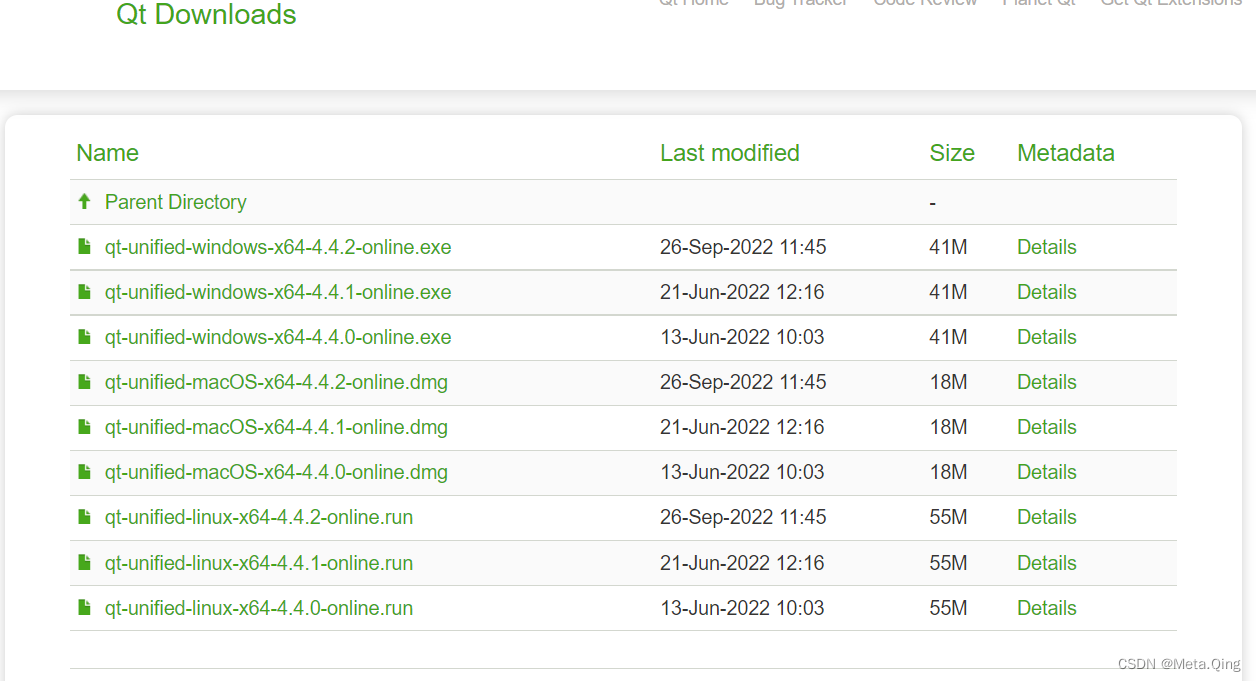Click size 41M in windows-x64-4.4.1 row

948,292
